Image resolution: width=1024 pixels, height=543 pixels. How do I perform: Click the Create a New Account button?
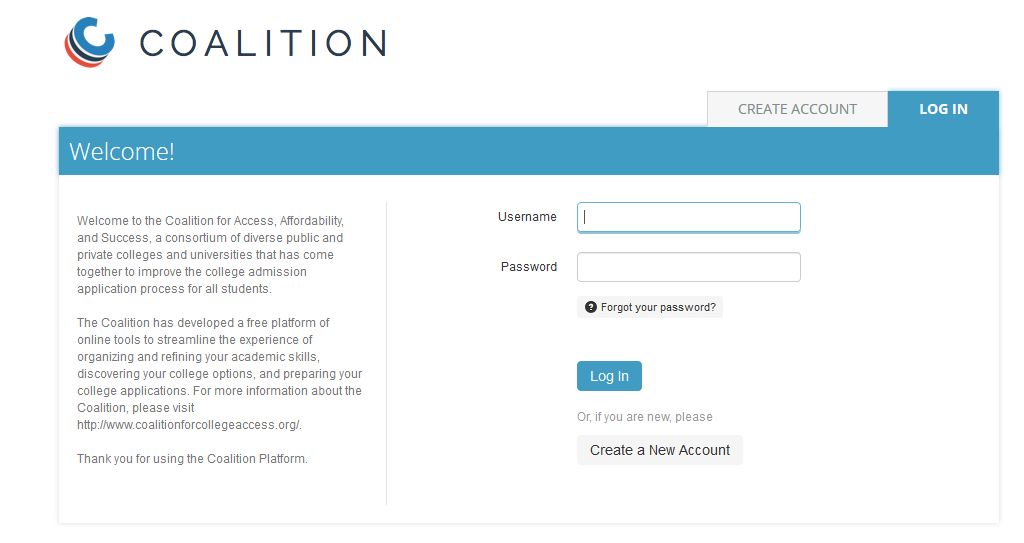[660, 450]
